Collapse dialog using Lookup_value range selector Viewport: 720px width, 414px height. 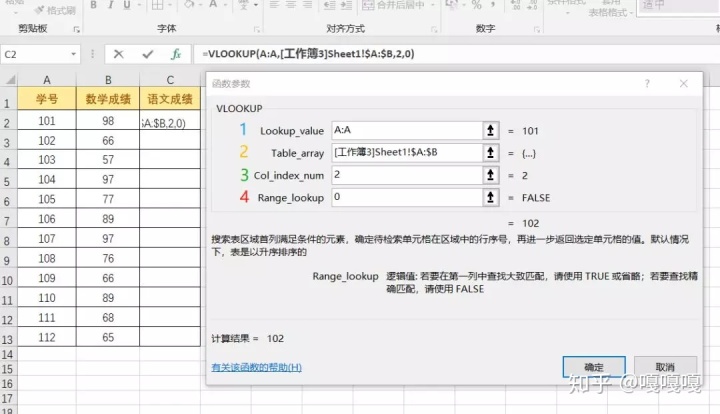coord(490,130)
